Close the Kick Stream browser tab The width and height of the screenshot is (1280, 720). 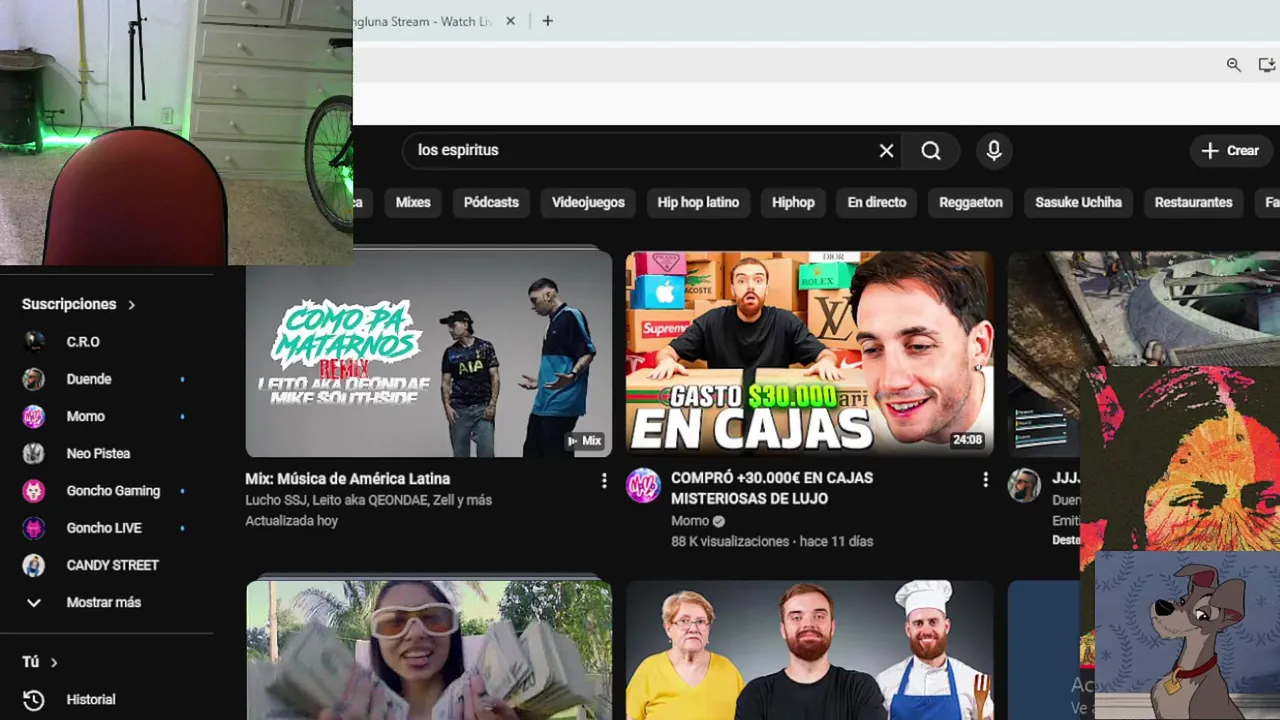pyautogui.click(x=510, y=21)
